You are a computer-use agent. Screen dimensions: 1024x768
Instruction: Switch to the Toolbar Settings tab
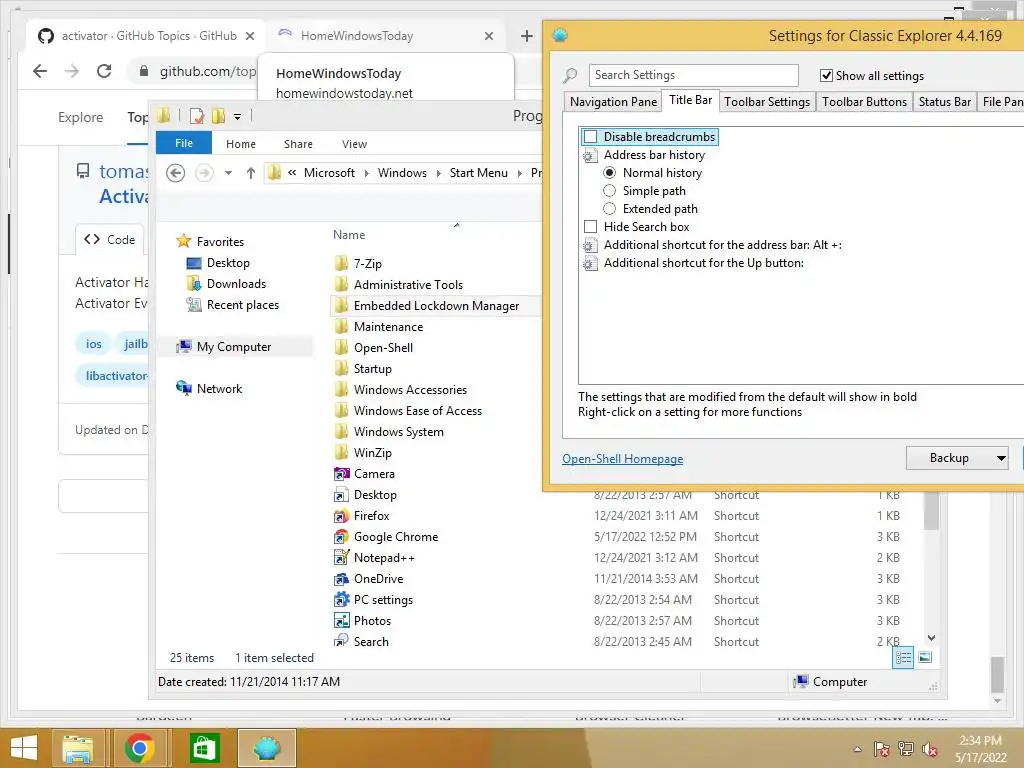click(x=767, y=102)
